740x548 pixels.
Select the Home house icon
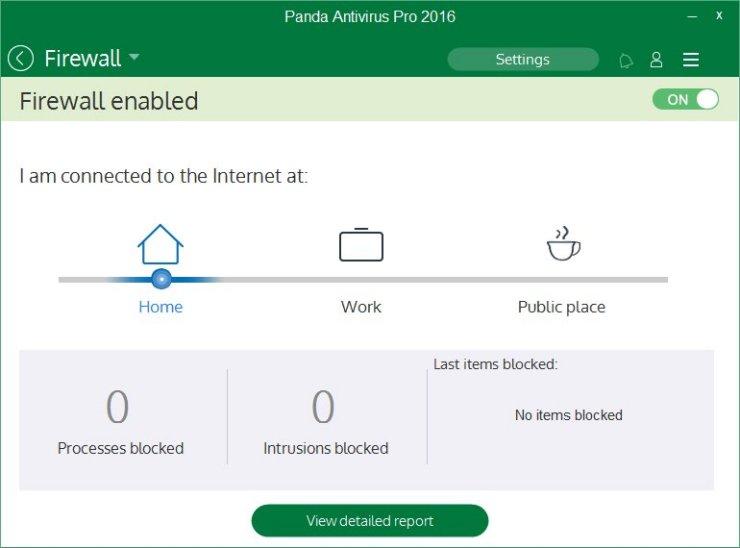click(x=161, y=244)
